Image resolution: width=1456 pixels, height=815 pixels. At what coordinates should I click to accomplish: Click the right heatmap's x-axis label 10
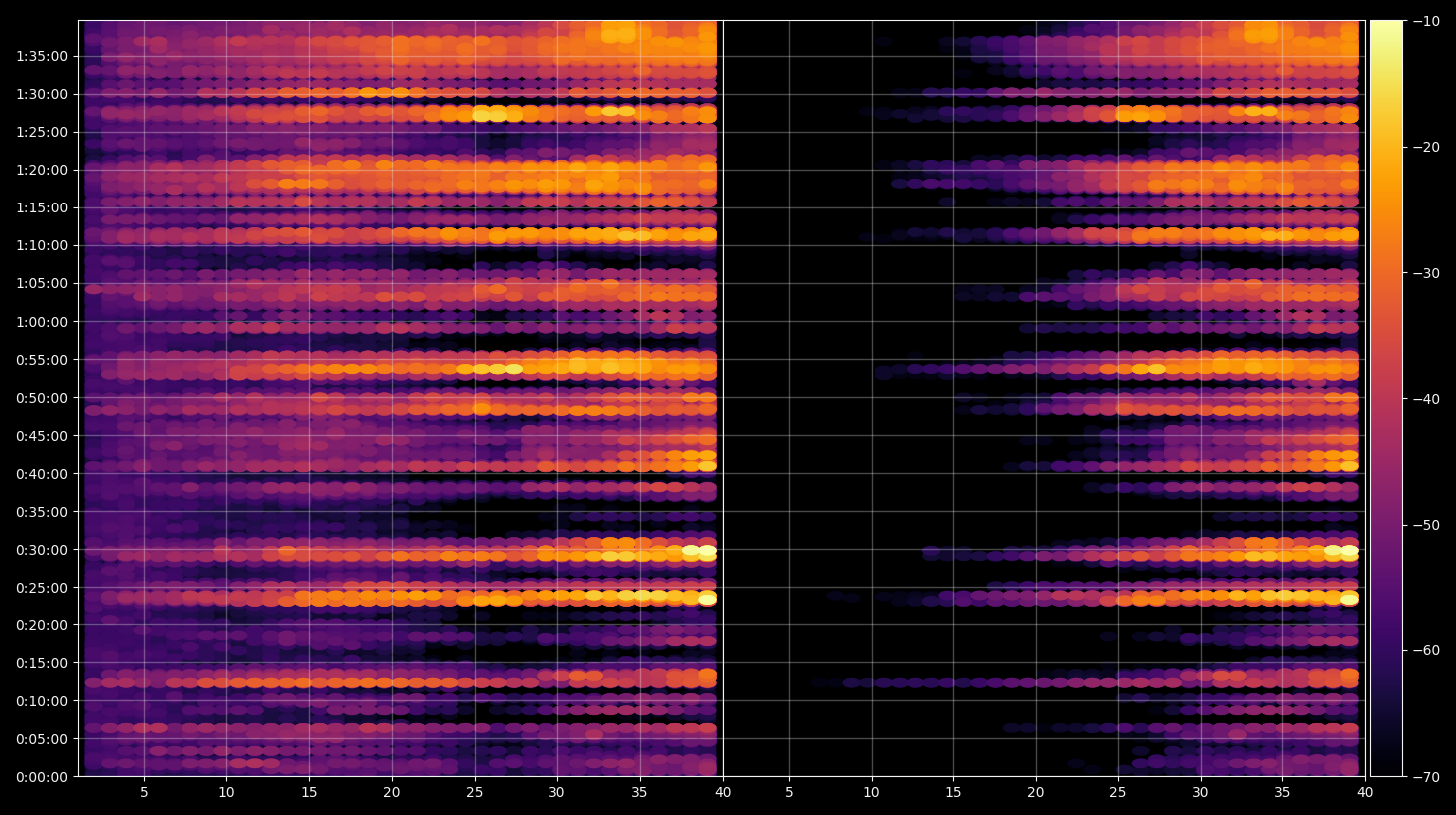(x=871, y=793)
